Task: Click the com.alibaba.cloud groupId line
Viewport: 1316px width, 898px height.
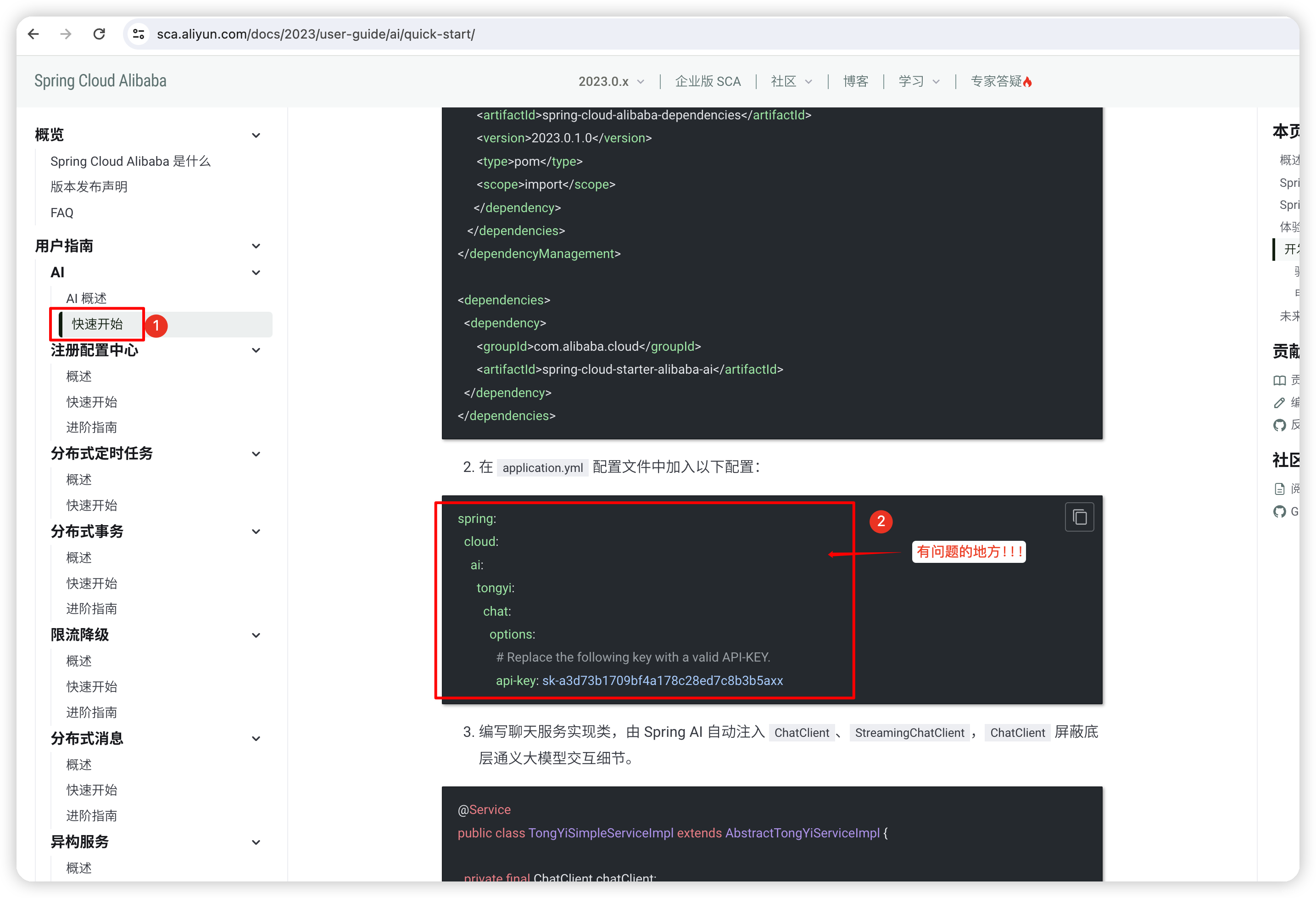Action: point(588,346)
